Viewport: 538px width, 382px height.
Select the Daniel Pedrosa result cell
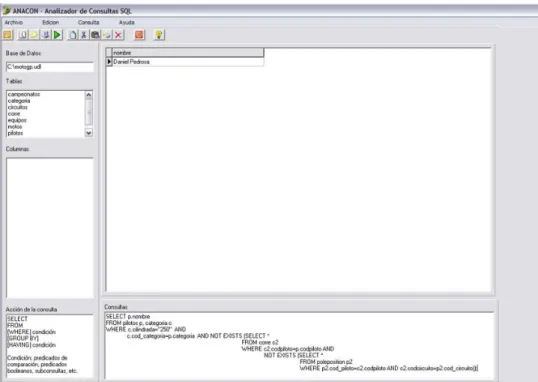188,62
